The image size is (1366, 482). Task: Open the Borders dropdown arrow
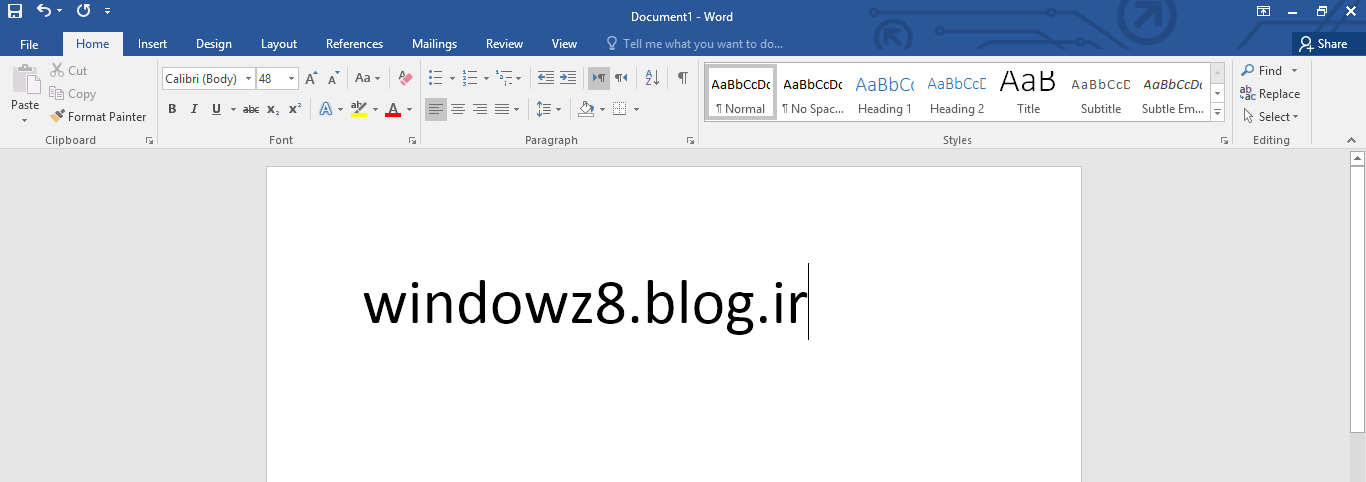(x=636, y=109)
